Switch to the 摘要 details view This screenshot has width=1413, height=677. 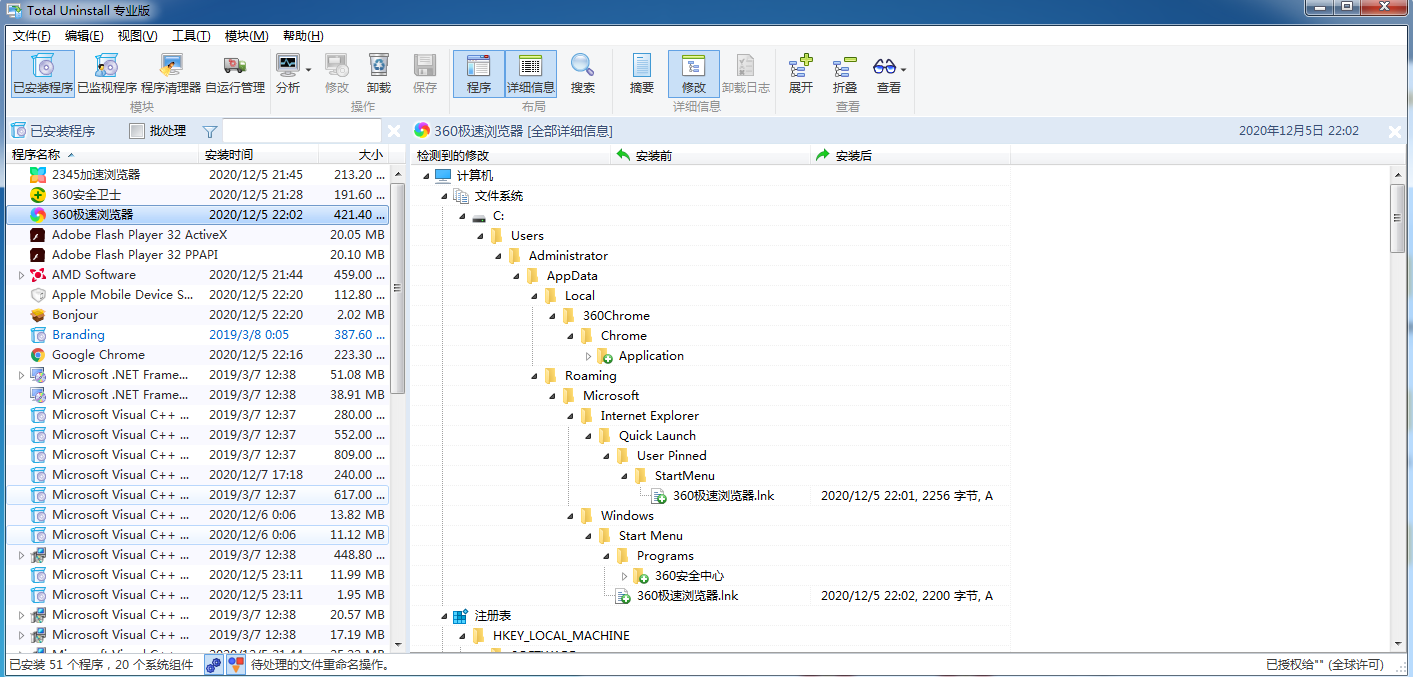tap(642, 74)
